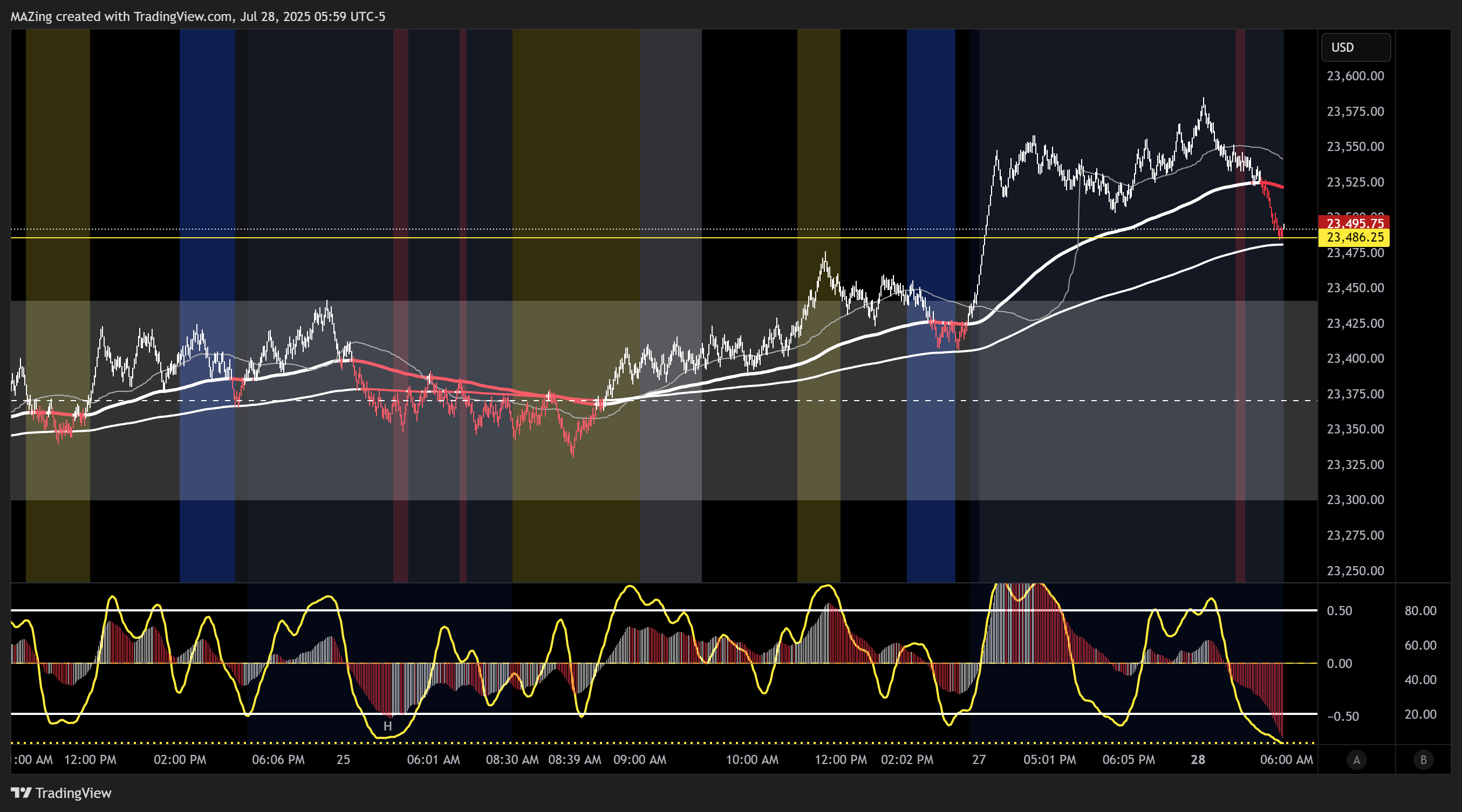Click the 23,600.00 price axis label
1462x812 pixels.
[x=1355, y=76]
